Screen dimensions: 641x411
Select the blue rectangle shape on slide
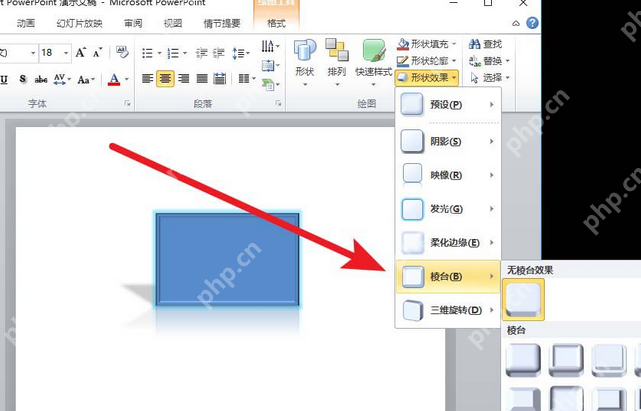click(227, 259)
